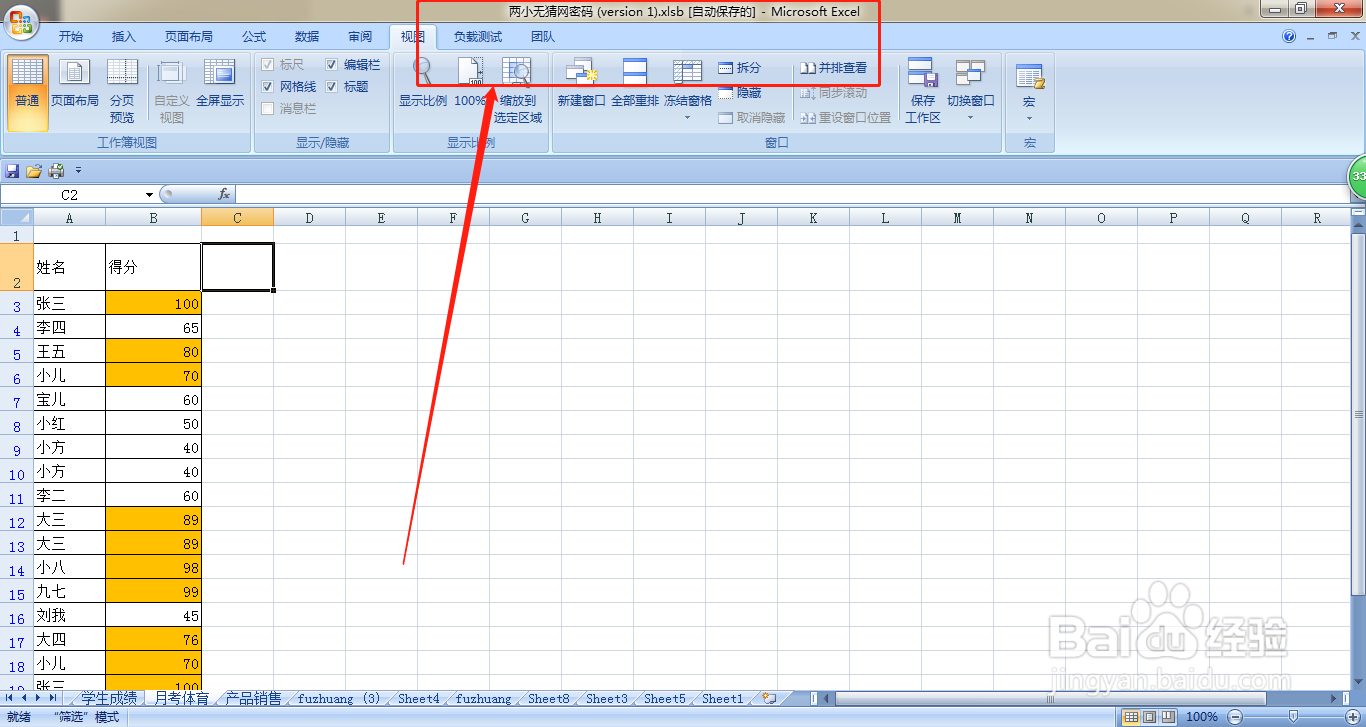The height and width of the screenshot is (727, 1366).
Task: Click Split (拆分) window command
Action: (x=740, y=68)
